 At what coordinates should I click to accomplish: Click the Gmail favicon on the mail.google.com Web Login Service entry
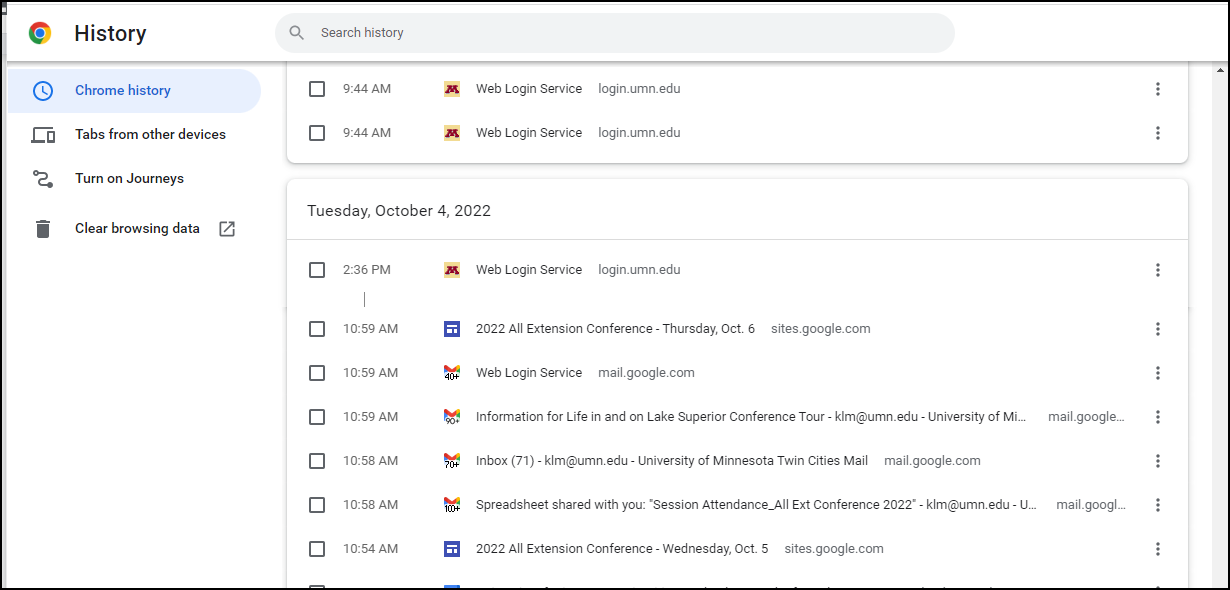tap(452, 373)
